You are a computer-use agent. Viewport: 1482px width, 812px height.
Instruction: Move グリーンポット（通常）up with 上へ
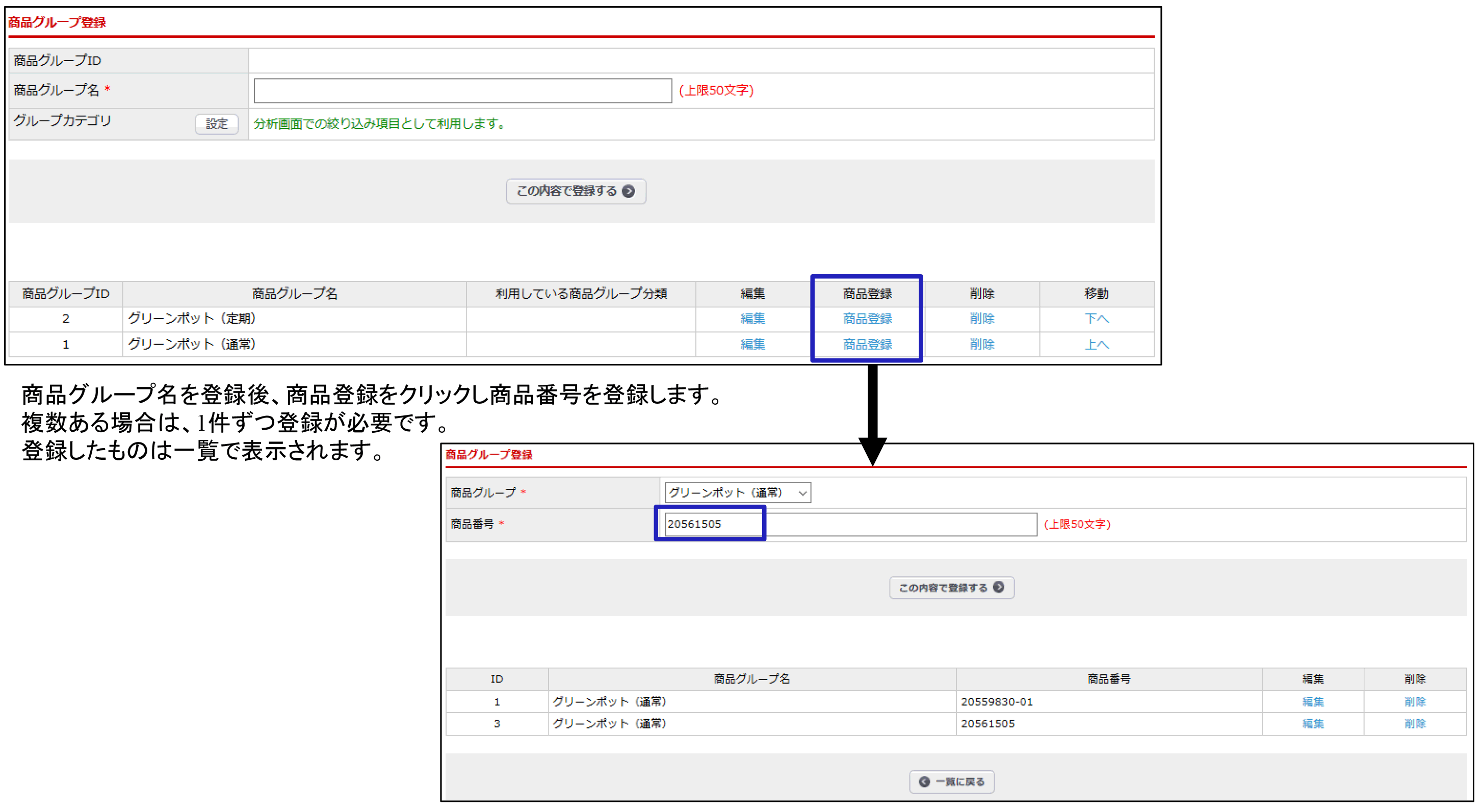1096,344
